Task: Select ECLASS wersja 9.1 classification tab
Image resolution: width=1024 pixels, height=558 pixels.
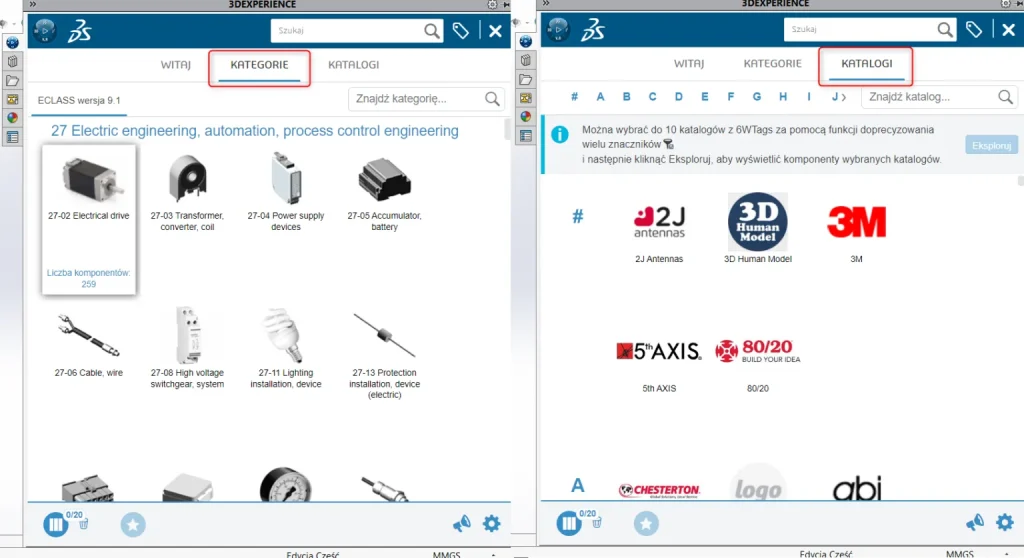Action: pos(79,101)
